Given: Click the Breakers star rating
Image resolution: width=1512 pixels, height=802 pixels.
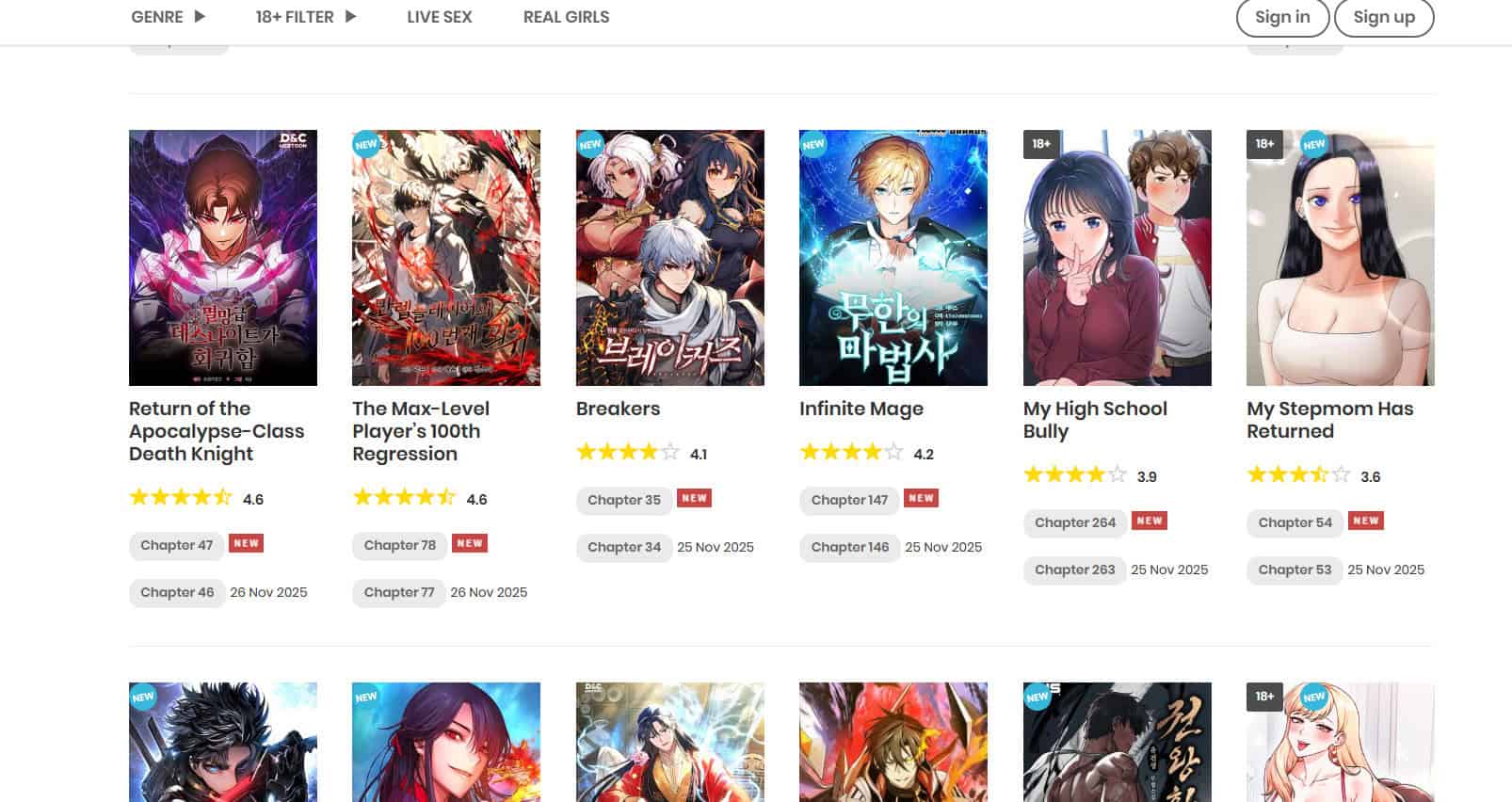Looking at the screenshot, I should tap(628, 453).
